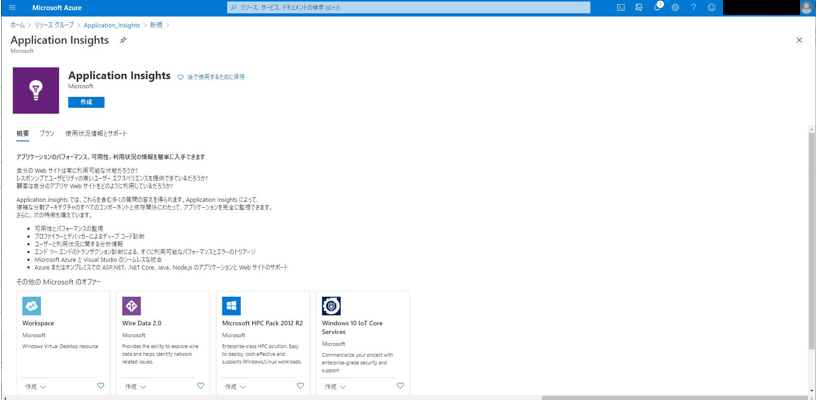Image resolution: width=816 pixels, height=400 pixels.
Task: Switch to the プラン tab
Action: pyautogui.click(x=47, y=134)
